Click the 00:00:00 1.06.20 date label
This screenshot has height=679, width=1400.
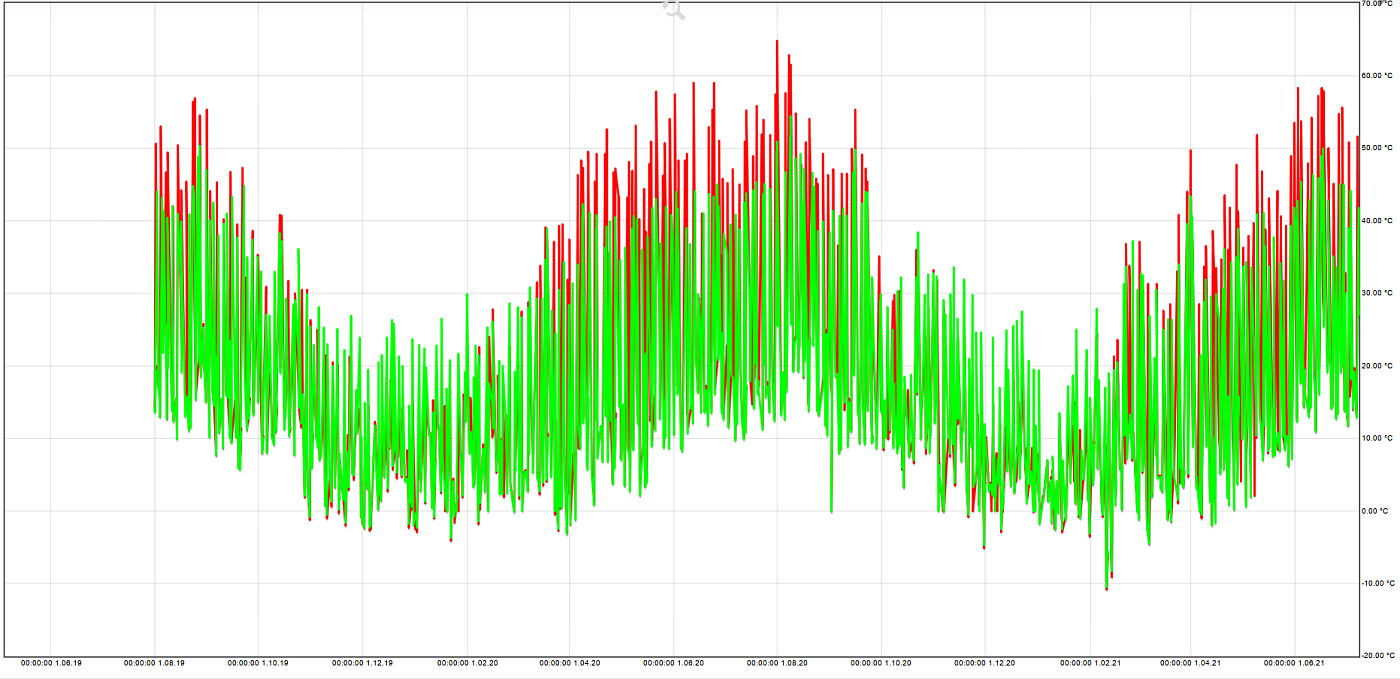point(673,663)
